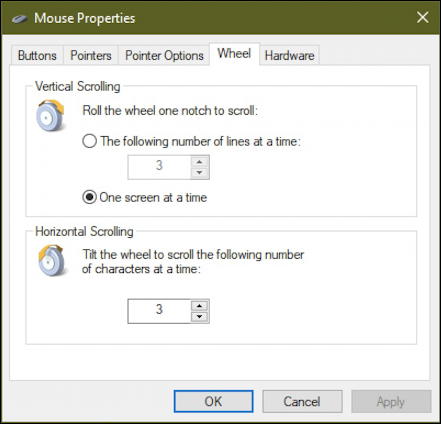Close the Mouse Properties dialog
The image size is (441, 424).
(423, 17)
